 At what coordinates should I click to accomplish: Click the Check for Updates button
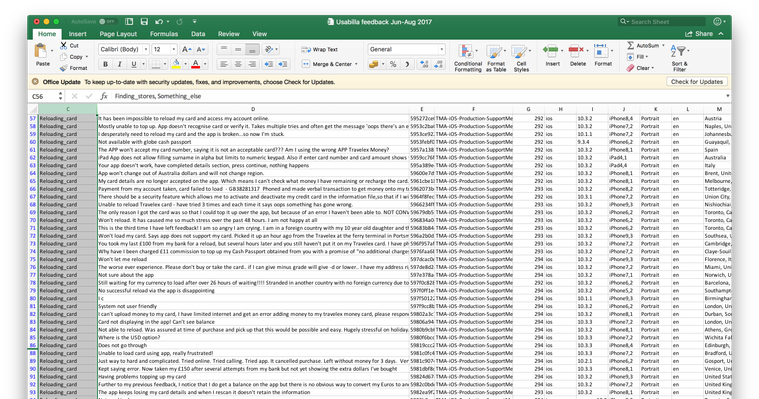pyautogui.click(x=697, y=82)
